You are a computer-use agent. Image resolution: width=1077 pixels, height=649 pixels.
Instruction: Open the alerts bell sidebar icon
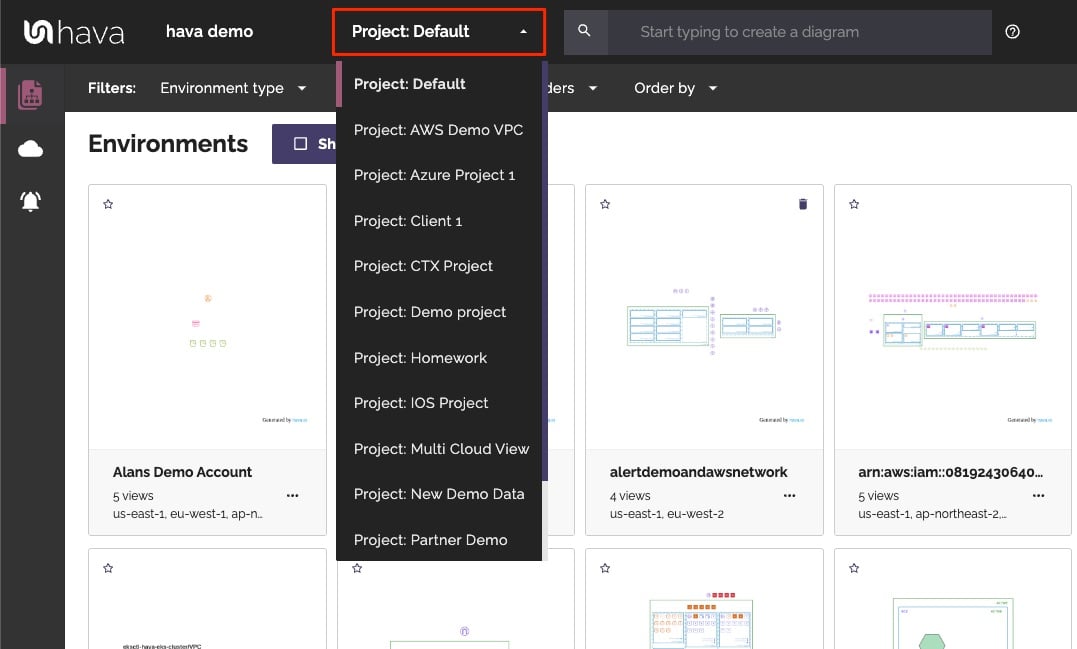pyautogui.click(x=31, y=202)
